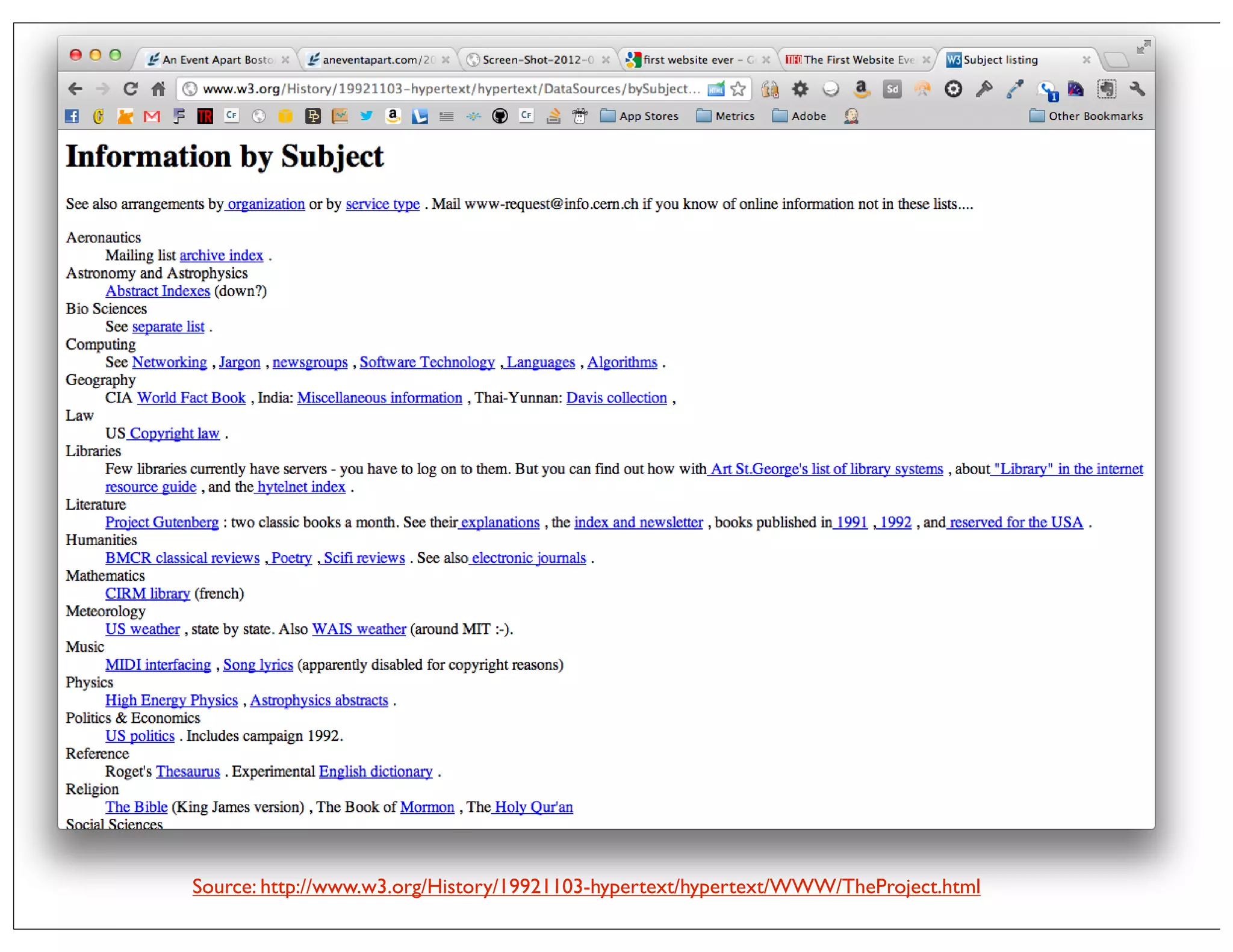Bookmark this page with the star icon
The width and height of the screenshot is (1233, 952).
738,89
